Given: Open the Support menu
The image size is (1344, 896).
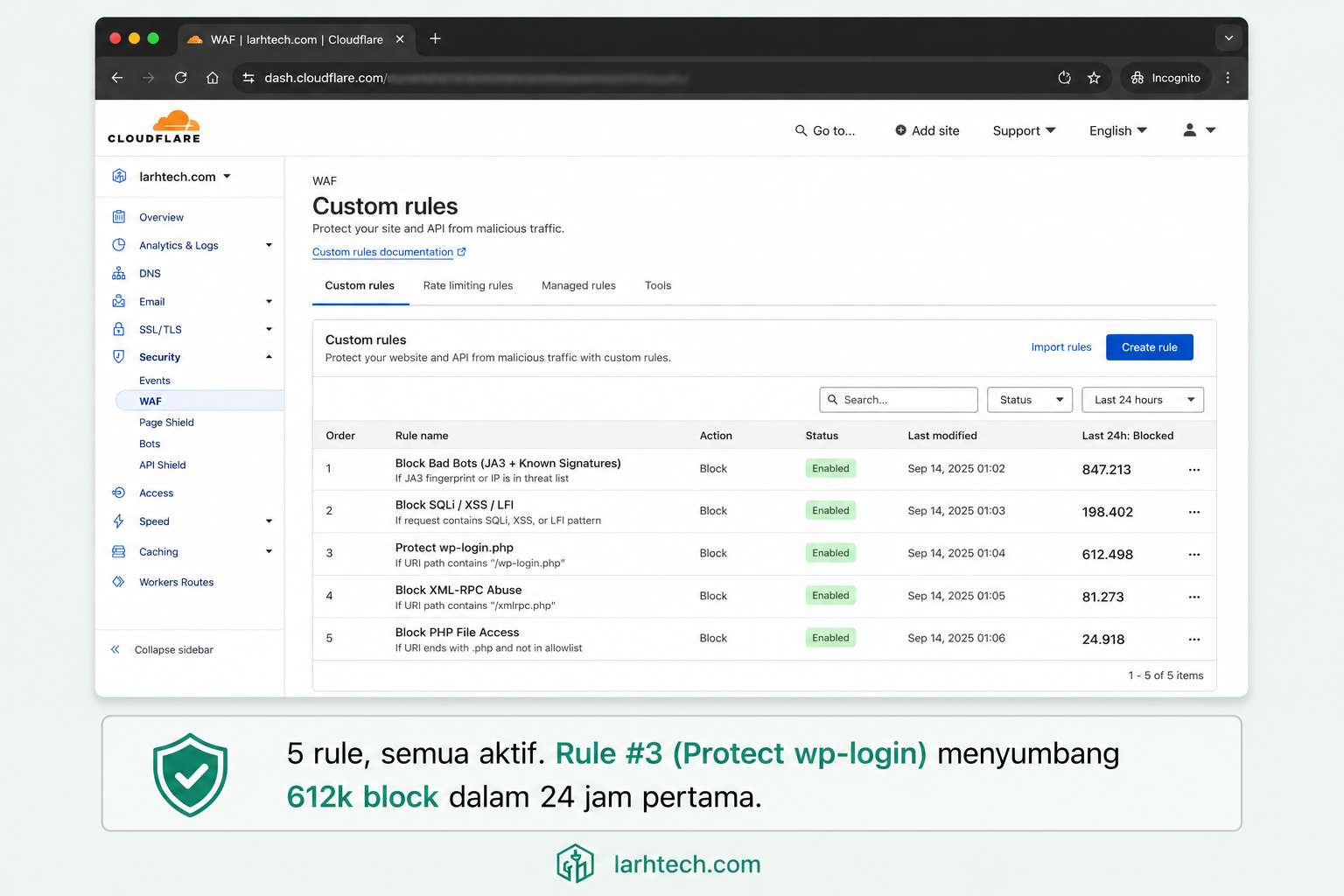Looking at the screenshot, I should pos(1024,130).
